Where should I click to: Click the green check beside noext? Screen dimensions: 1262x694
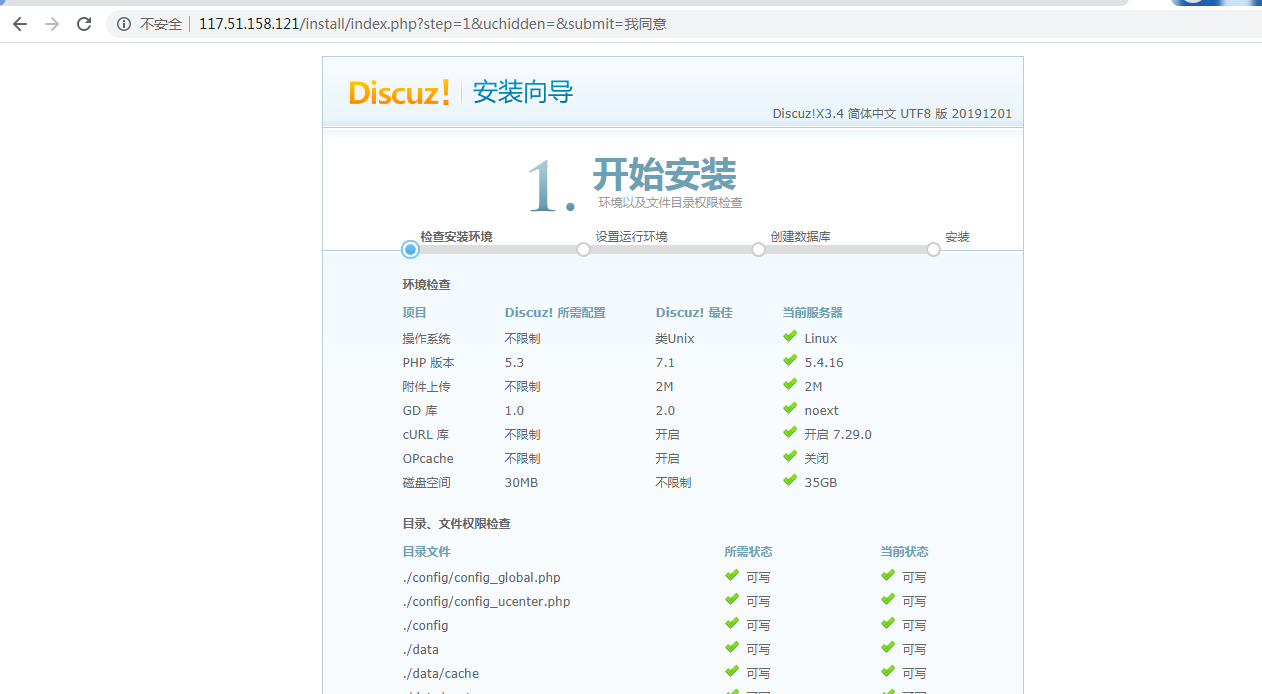click(790, 409)
